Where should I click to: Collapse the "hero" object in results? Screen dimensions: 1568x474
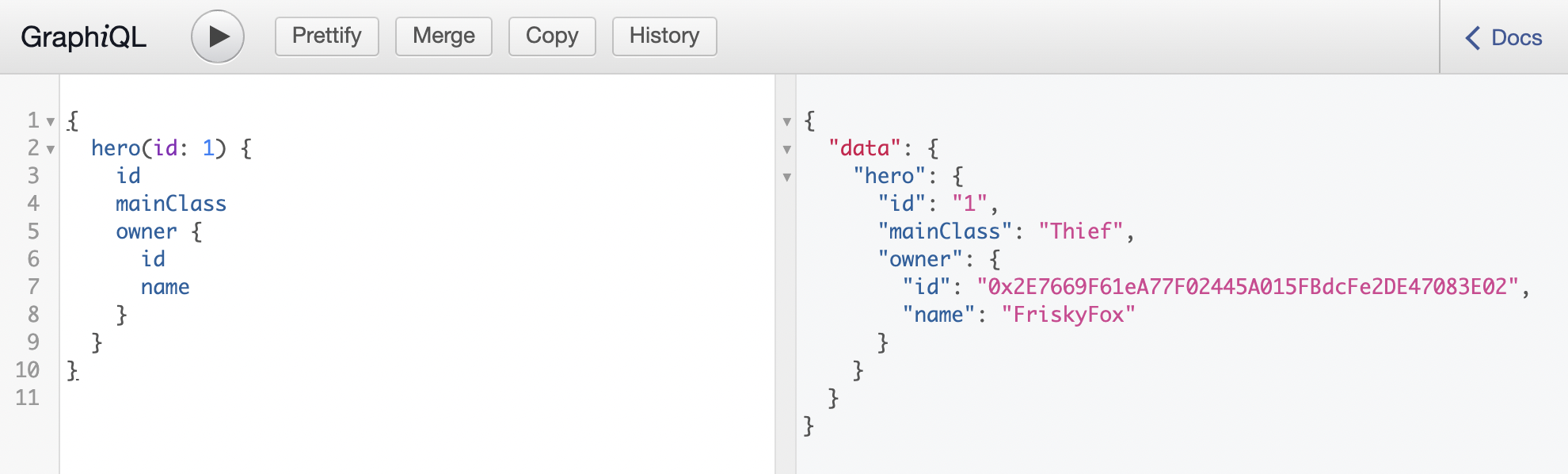tap(787, 177)
